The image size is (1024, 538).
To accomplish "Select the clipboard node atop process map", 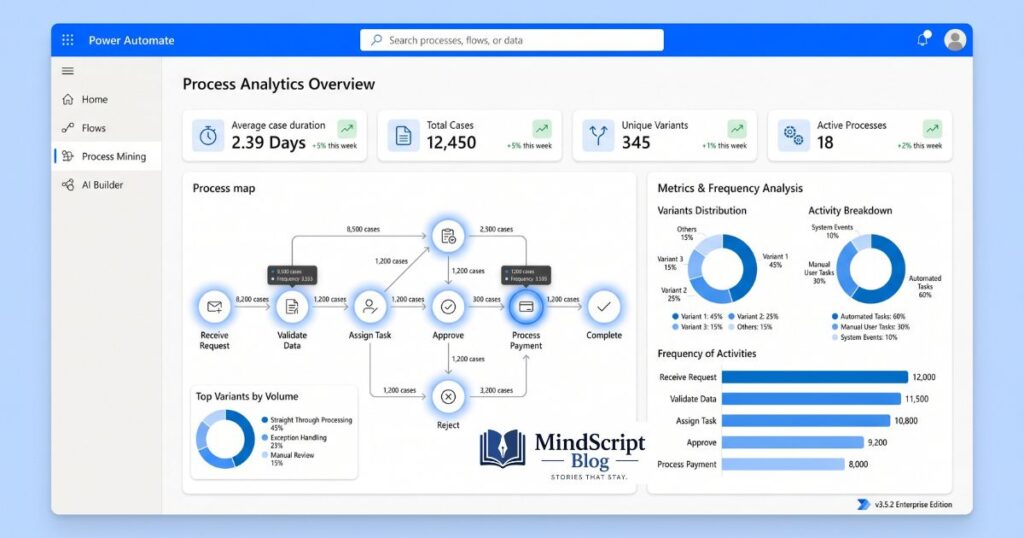I will (448, 236).
